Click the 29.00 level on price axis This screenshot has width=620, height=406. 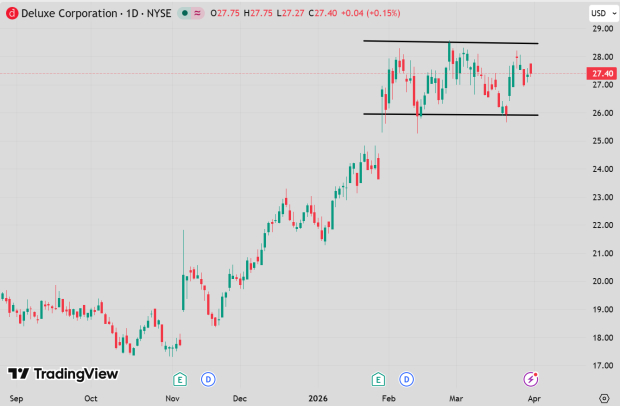click(601, 29)
